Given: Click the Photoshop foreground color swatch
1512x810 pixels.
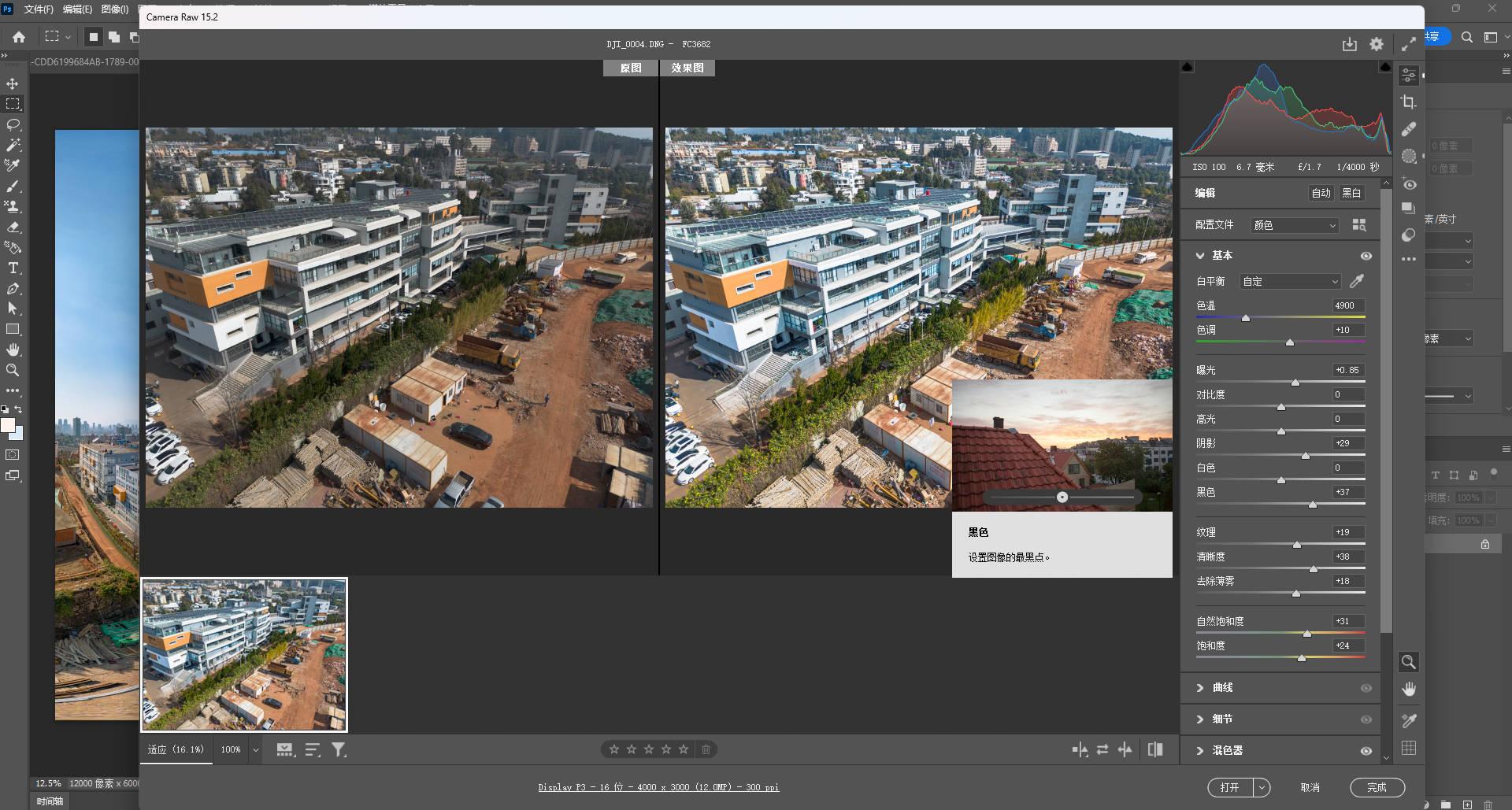Looking at the screenshot, I should click(x=8, y=426).
